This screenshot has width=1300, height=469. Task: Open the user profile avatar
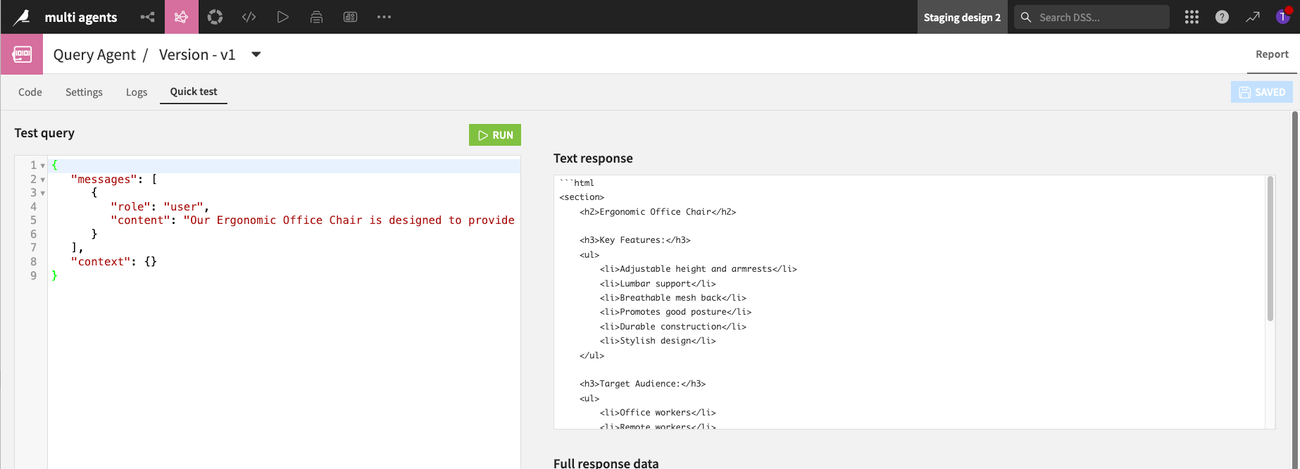pyautogui.click(x=1283, y=17)
